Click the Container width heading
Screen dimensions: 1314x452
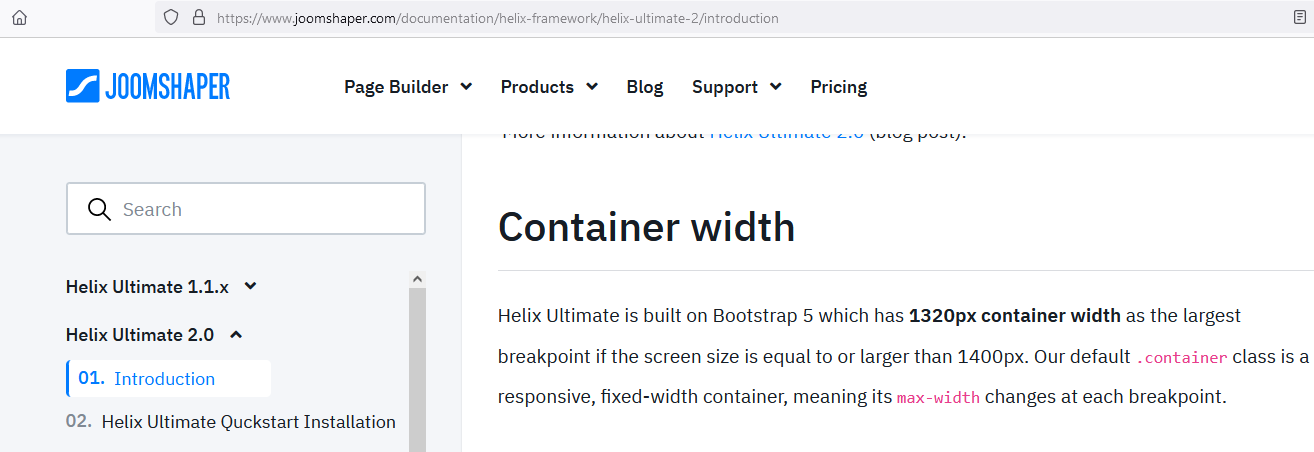coord(646,227)
